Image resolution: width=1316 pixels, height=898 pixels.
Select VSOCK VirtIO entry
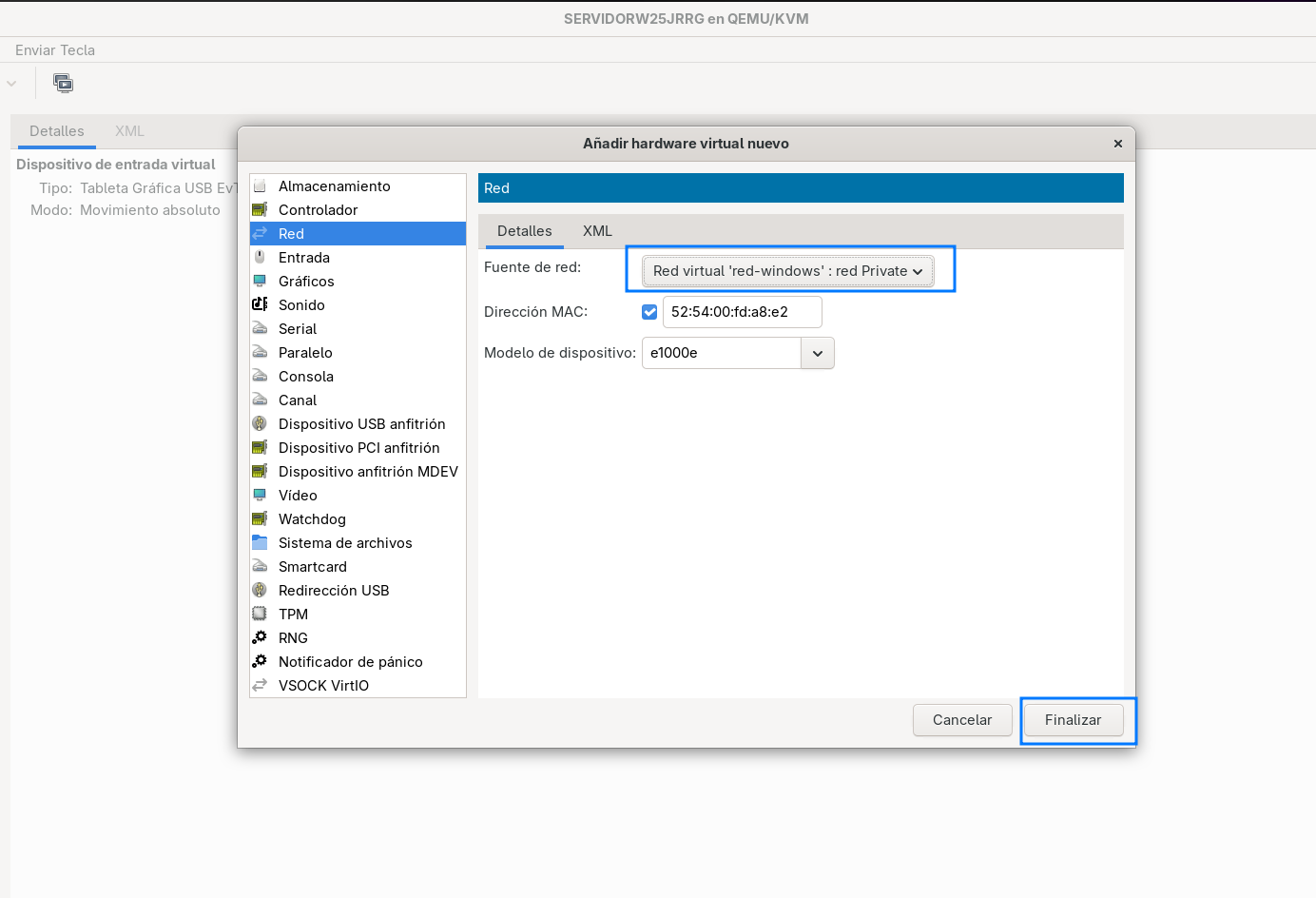pos(358,686)
